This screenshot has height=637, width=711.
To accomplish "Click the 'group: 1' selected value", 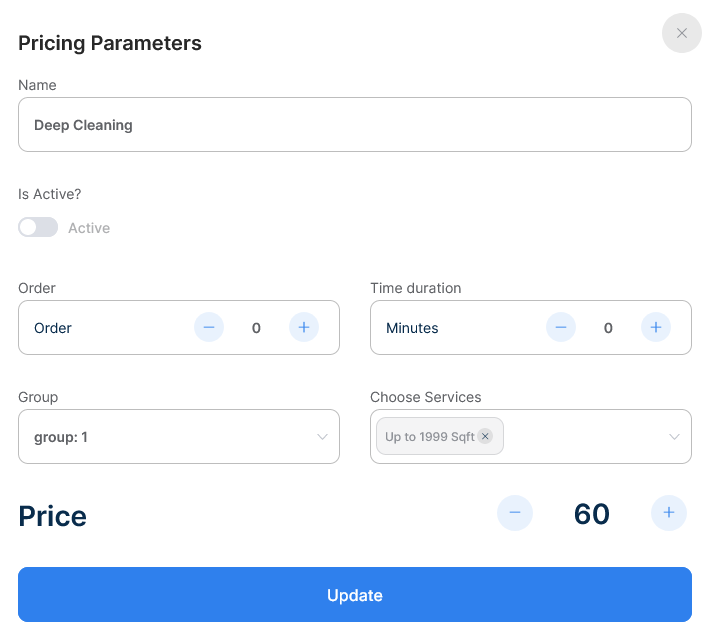I will tap(61, 437).
